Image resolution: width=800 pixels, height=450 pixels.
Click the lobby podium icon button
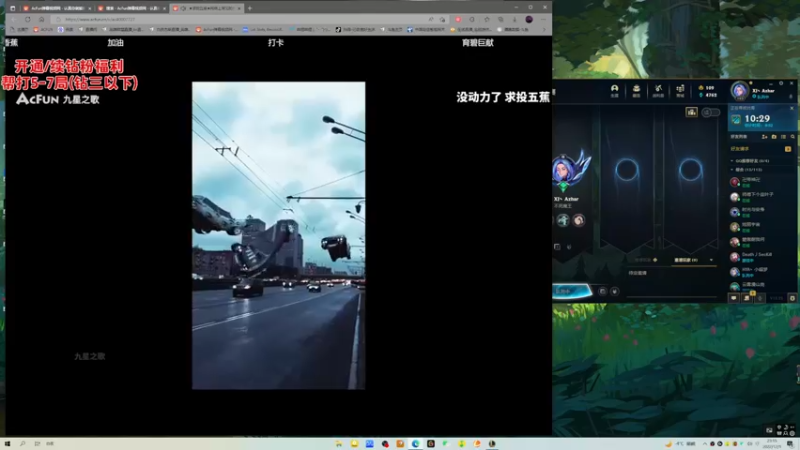tap(691, 112)
